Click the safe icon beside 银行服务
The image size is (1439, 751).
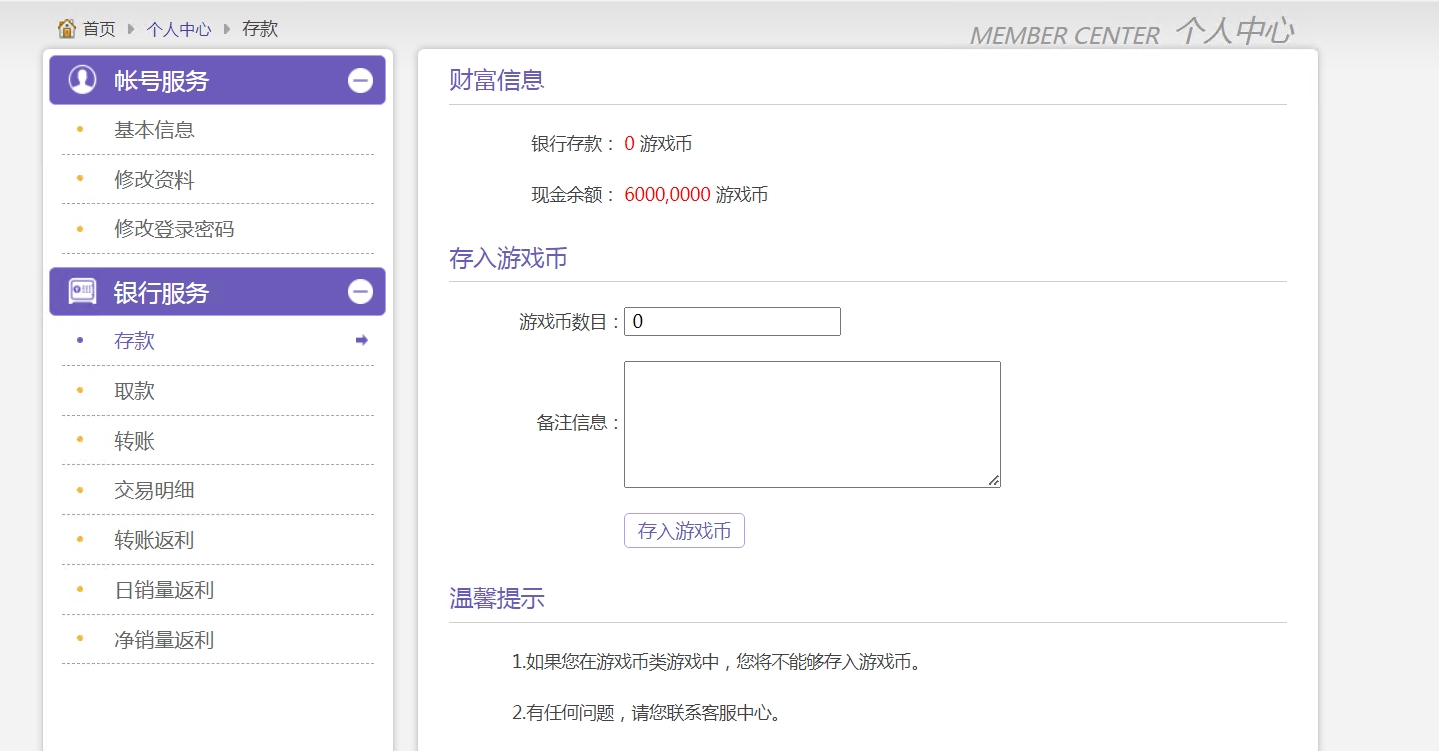82,292
